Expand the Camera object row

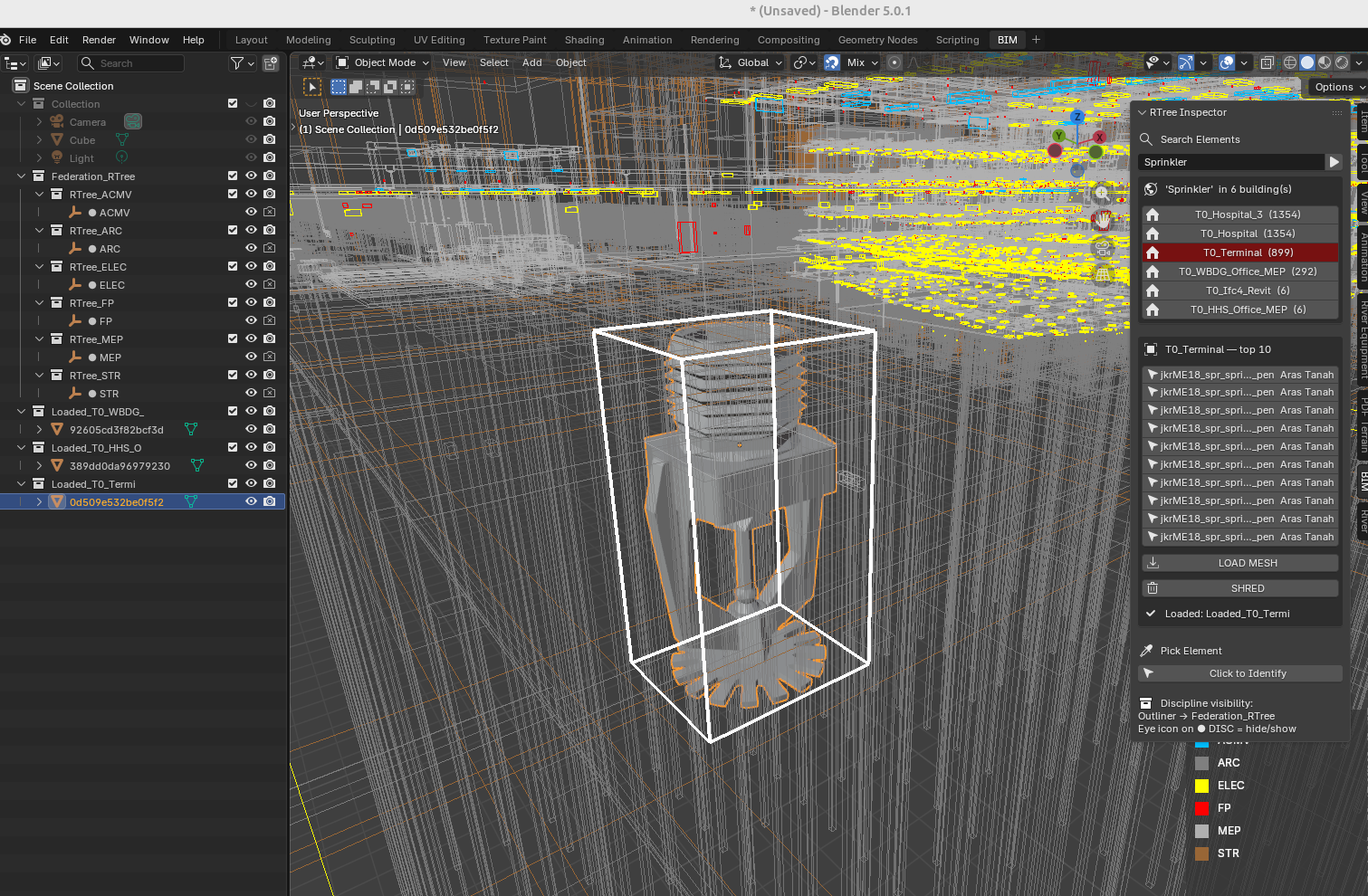[40, 121]
